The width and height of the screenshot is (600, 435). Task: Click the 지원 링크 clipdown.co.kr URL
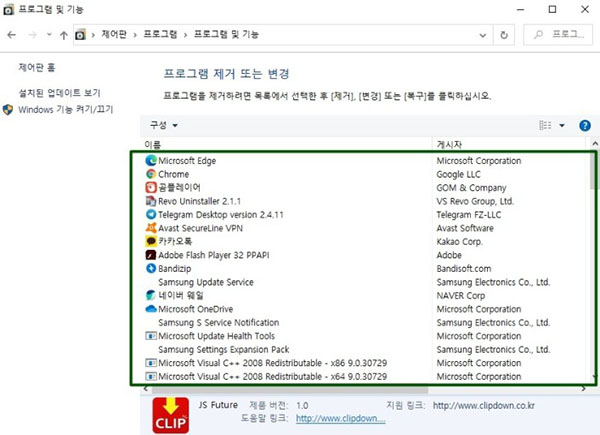coord(484,405)
